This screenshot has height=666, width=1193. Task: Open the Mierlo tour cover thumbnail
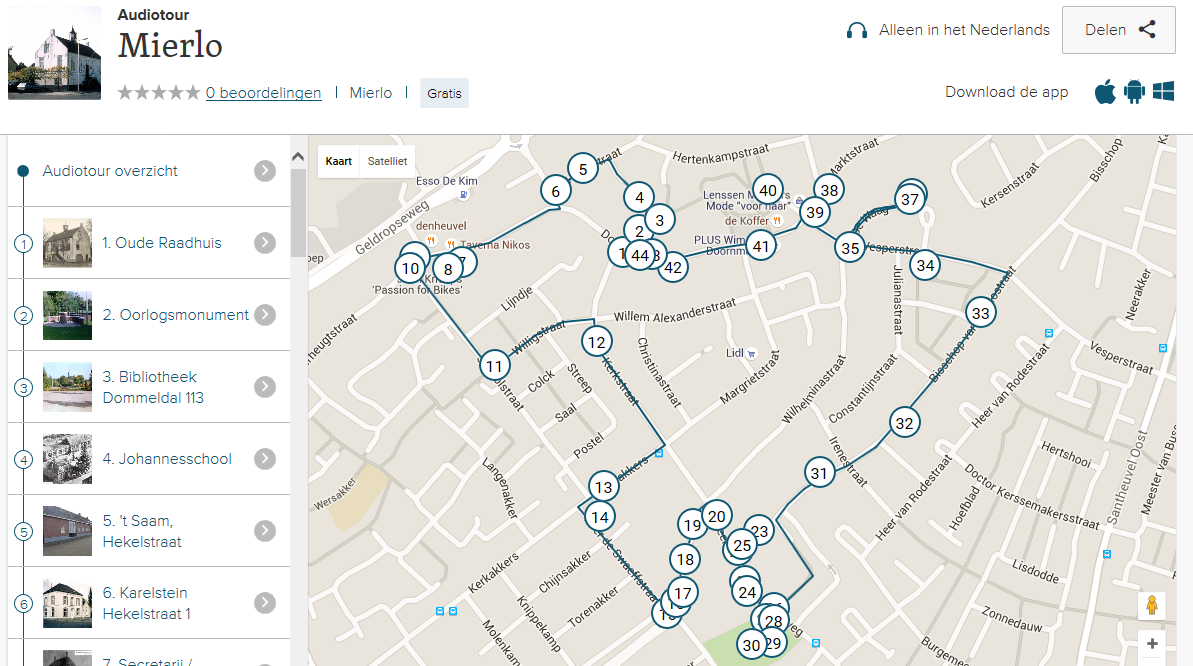55,53
